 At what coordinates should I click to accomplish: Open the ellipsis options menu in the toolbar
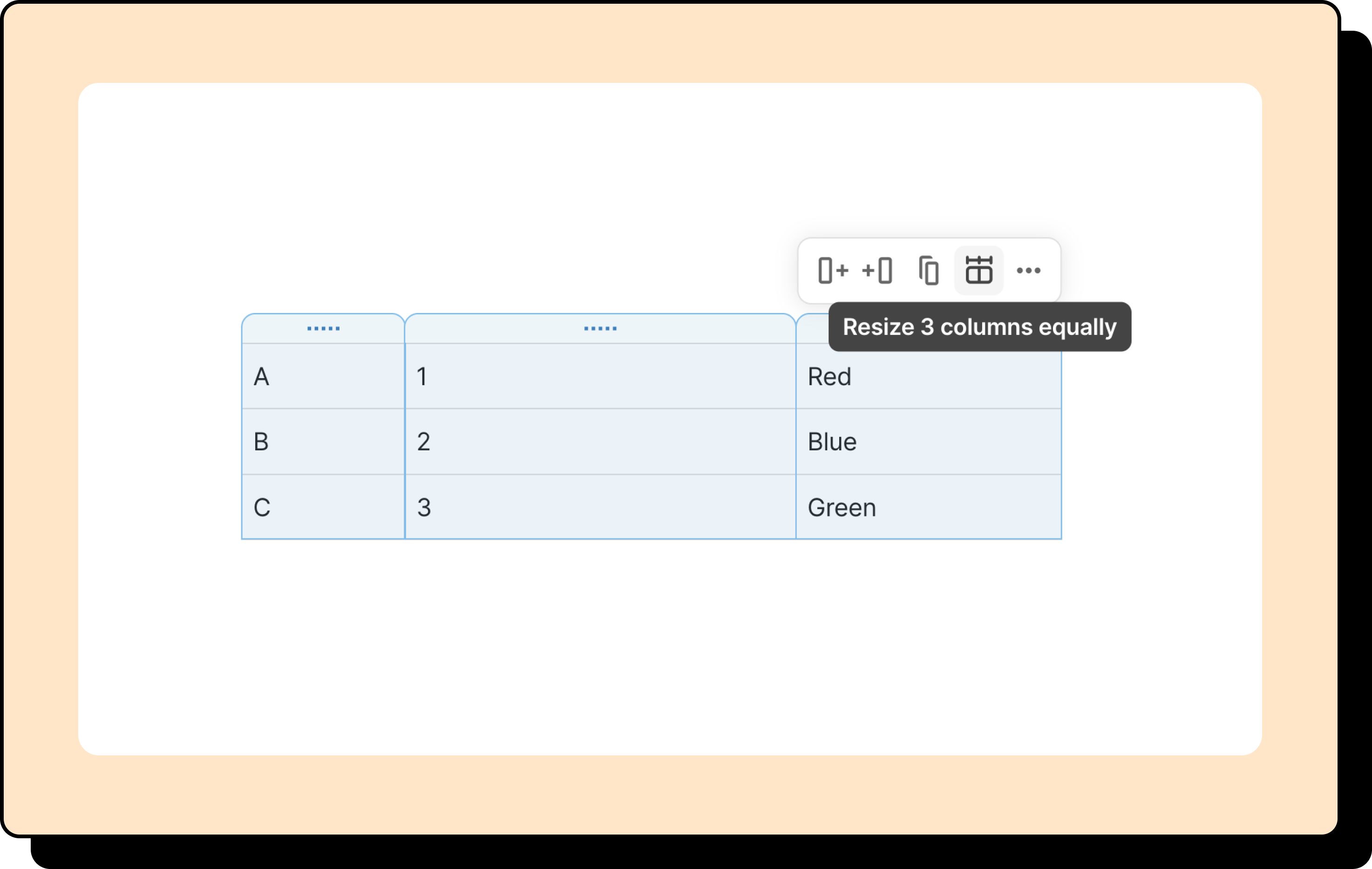pos(1029,271)
